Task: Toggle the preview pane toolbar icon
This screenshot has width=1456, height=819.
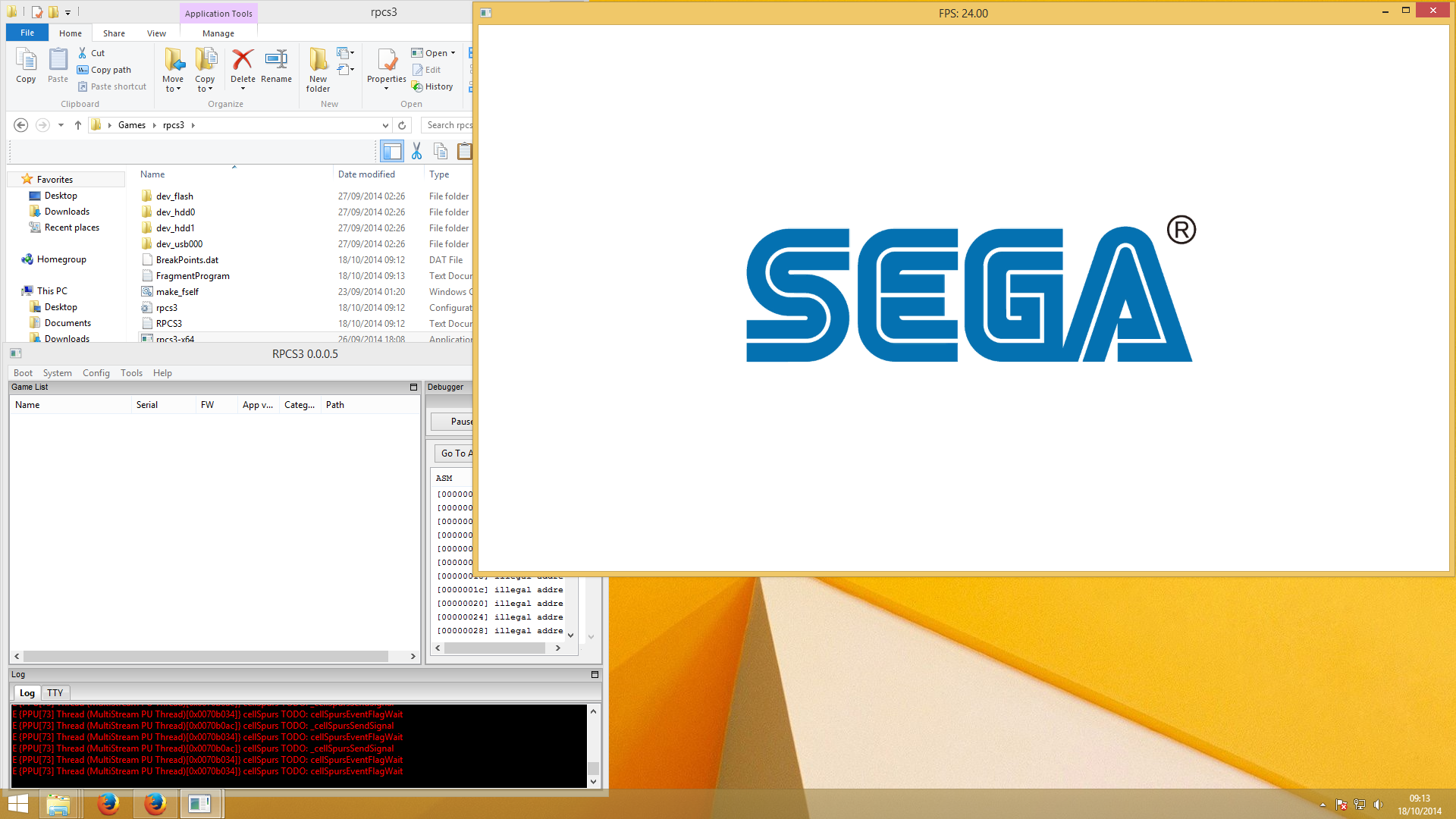Action: [x=392, y=152]
